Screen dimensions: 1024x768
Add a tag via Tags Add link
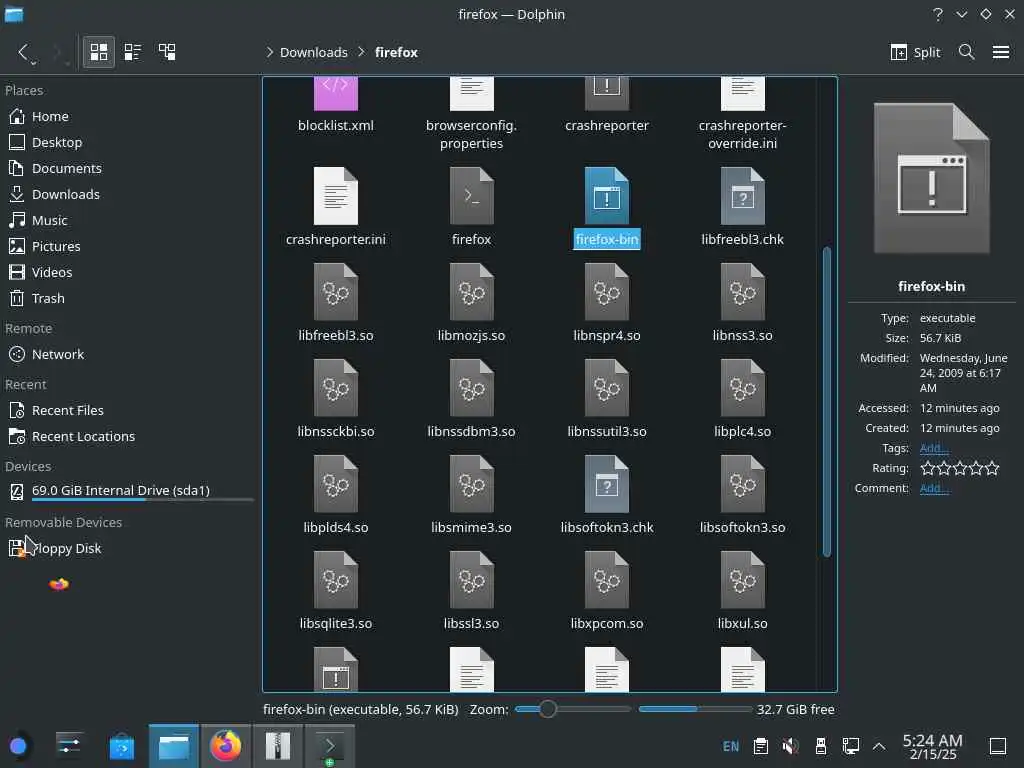click(934, 448)
